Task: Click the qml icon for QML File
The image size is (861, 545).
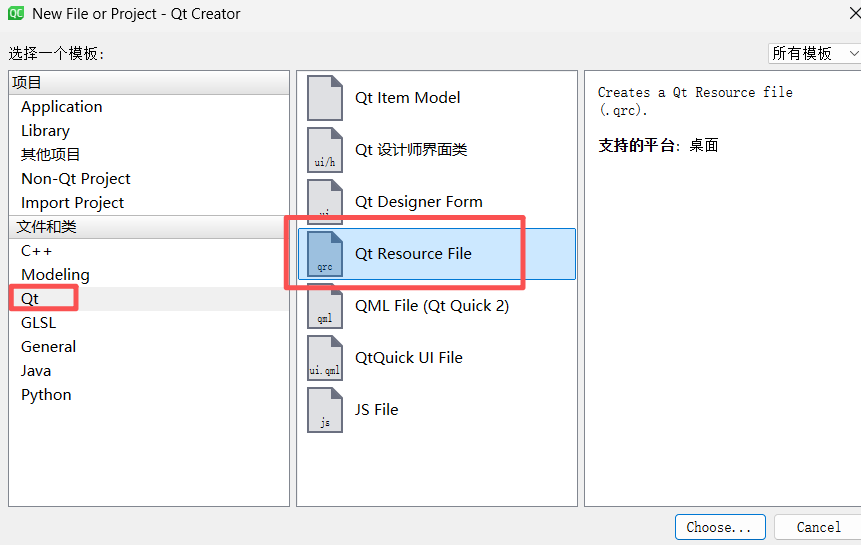Action: [325, 306]
